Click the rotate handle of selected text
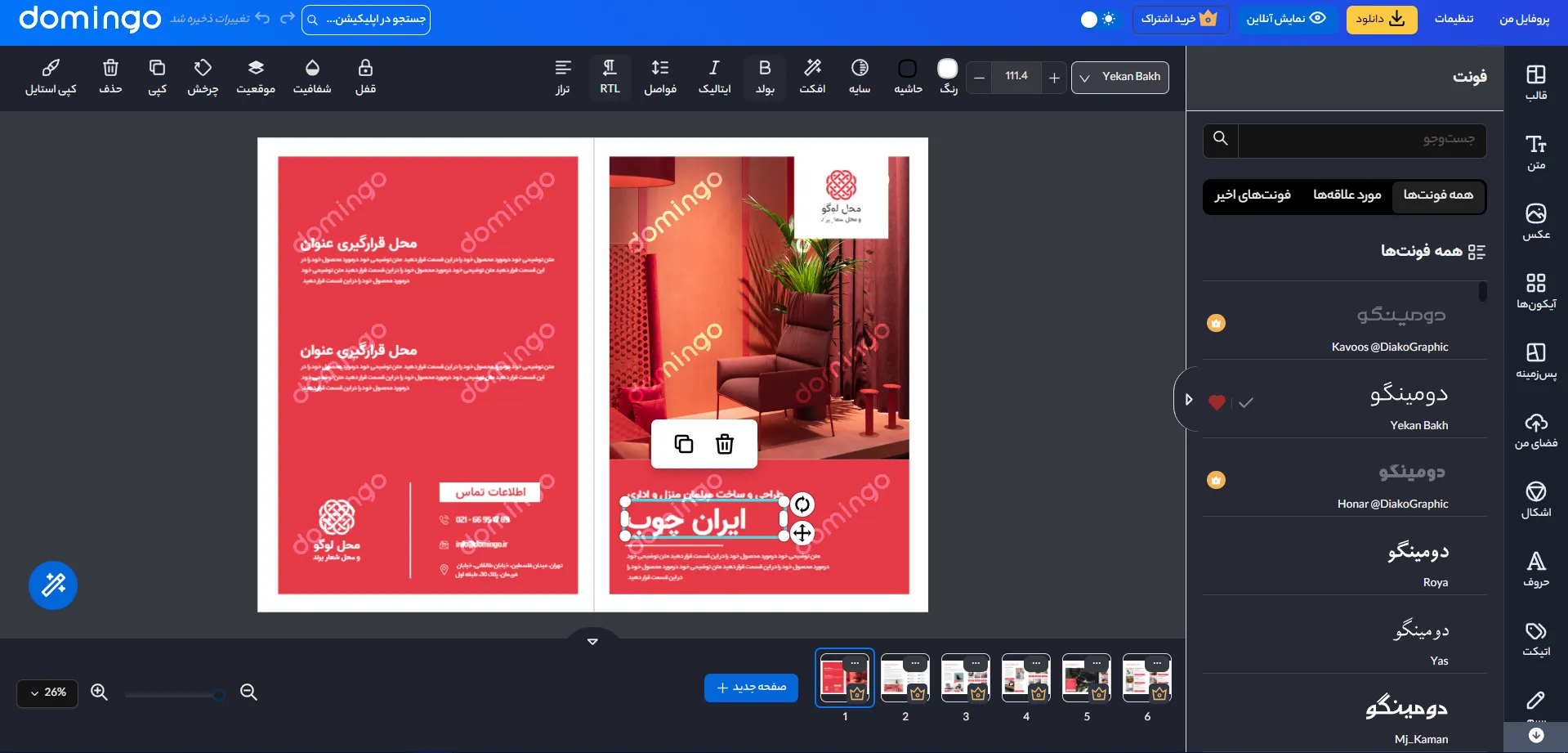 (x=802, y=504)
